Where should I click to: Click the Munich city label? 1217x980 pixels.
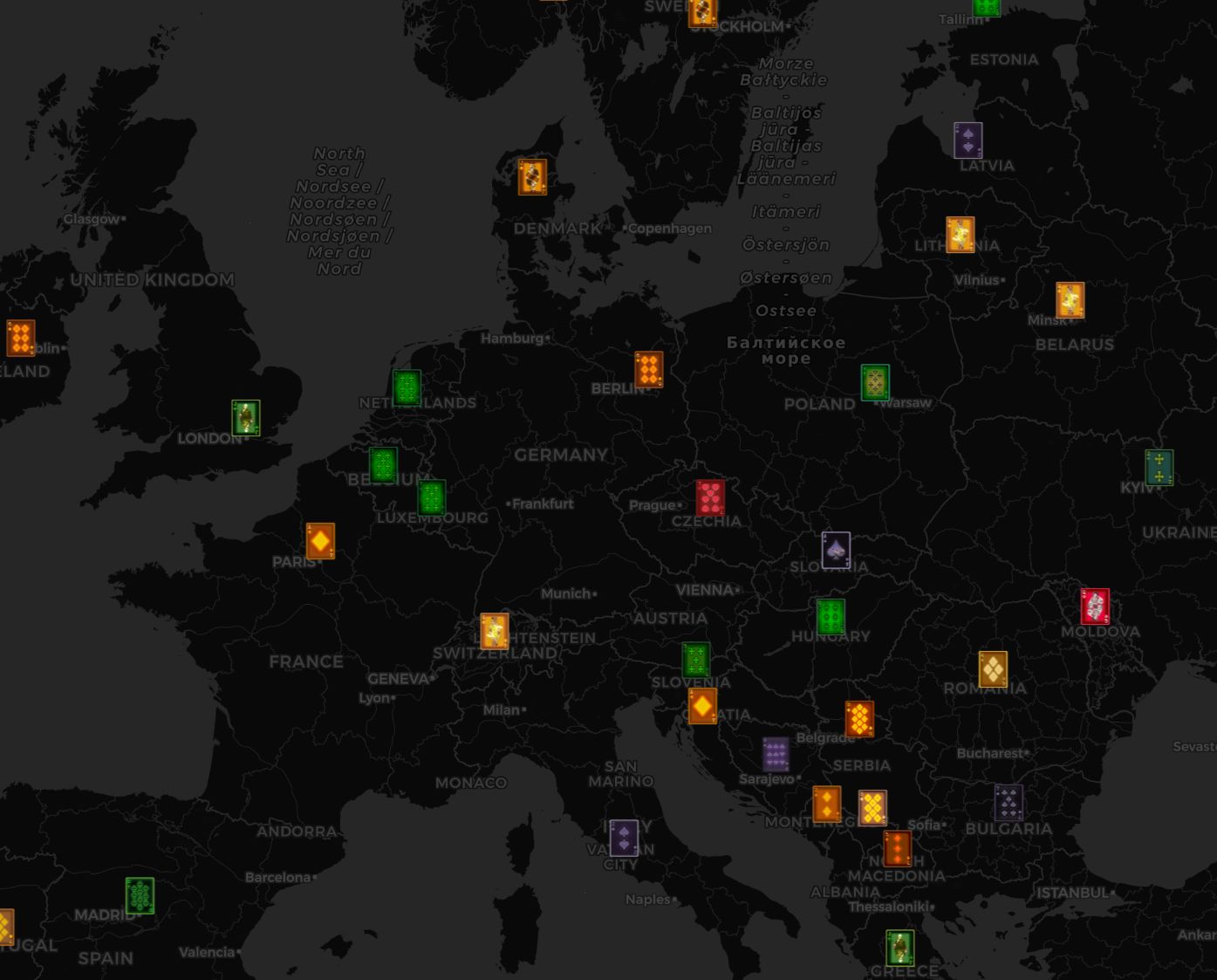[x=566, y=593]
